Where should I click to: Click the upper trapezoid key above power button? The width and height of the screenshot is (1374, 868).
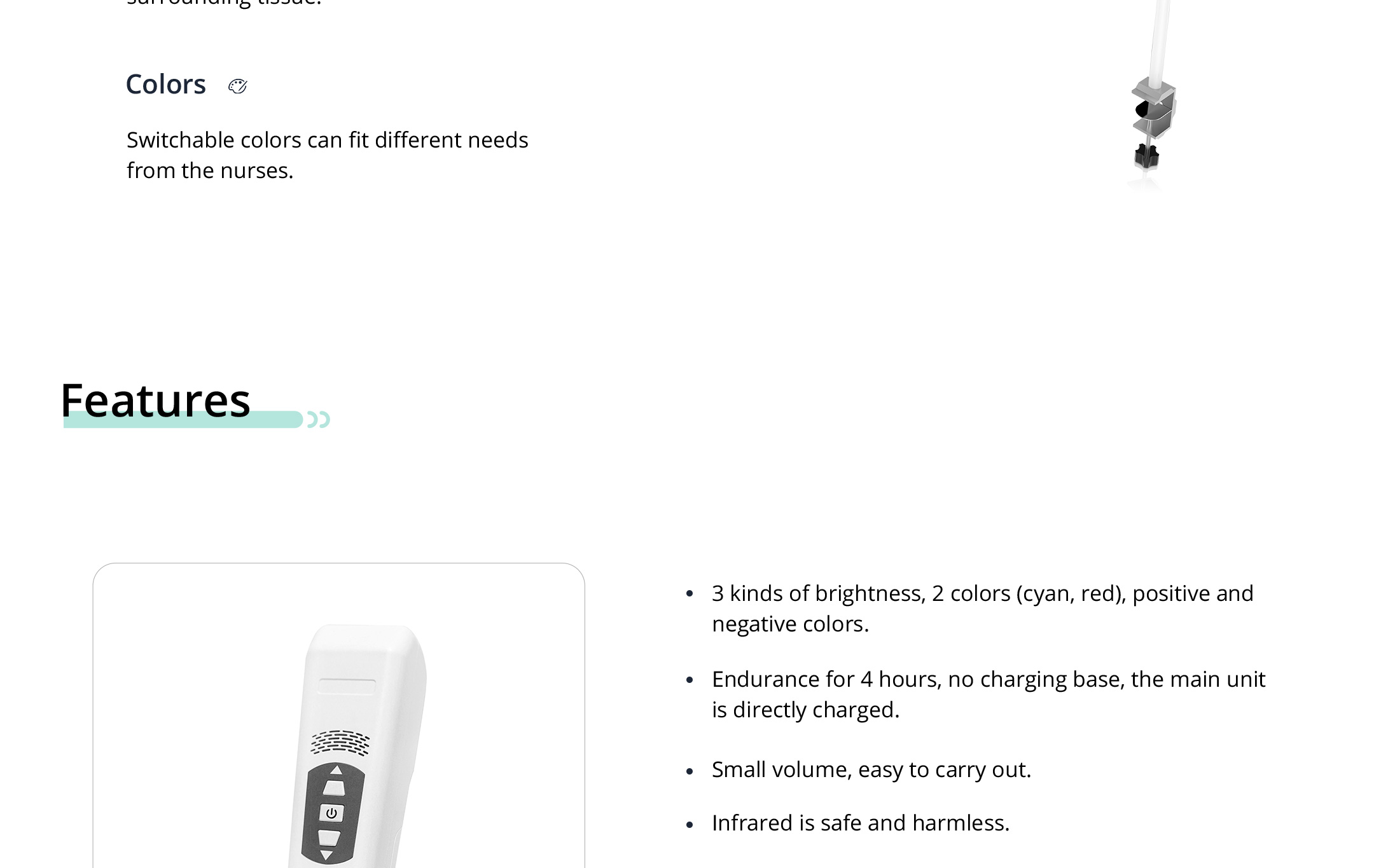tap(334, 789)
